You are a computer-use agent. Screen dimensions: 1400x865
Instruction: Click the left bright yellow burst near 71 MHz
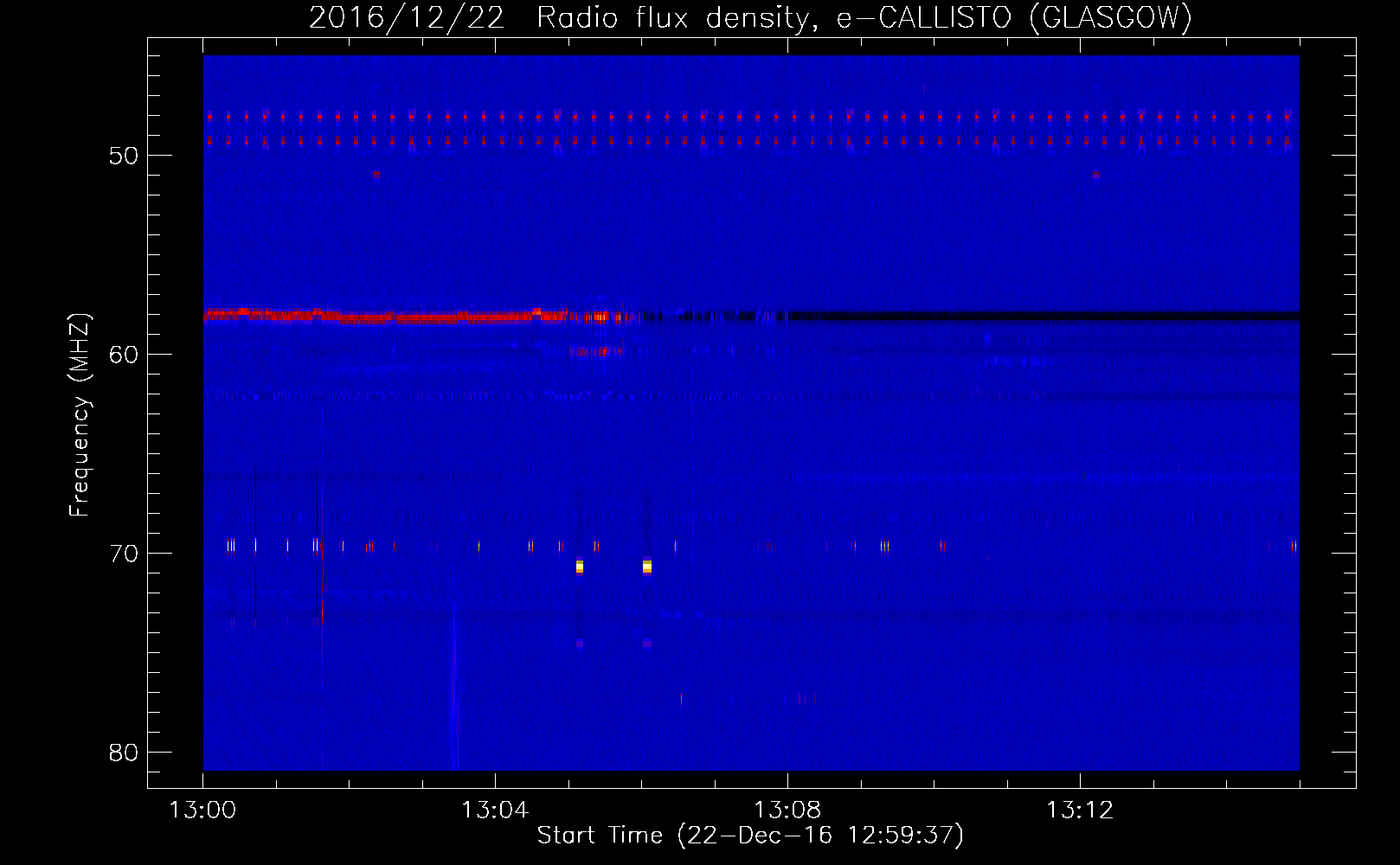[579, 567]
